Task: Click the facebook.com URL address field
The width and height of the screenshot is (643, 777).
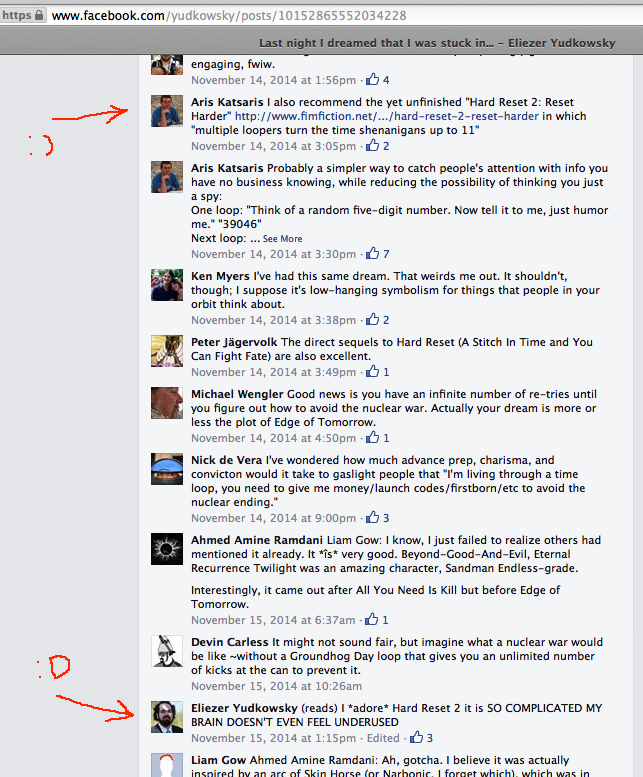Action: pos(347,15)
